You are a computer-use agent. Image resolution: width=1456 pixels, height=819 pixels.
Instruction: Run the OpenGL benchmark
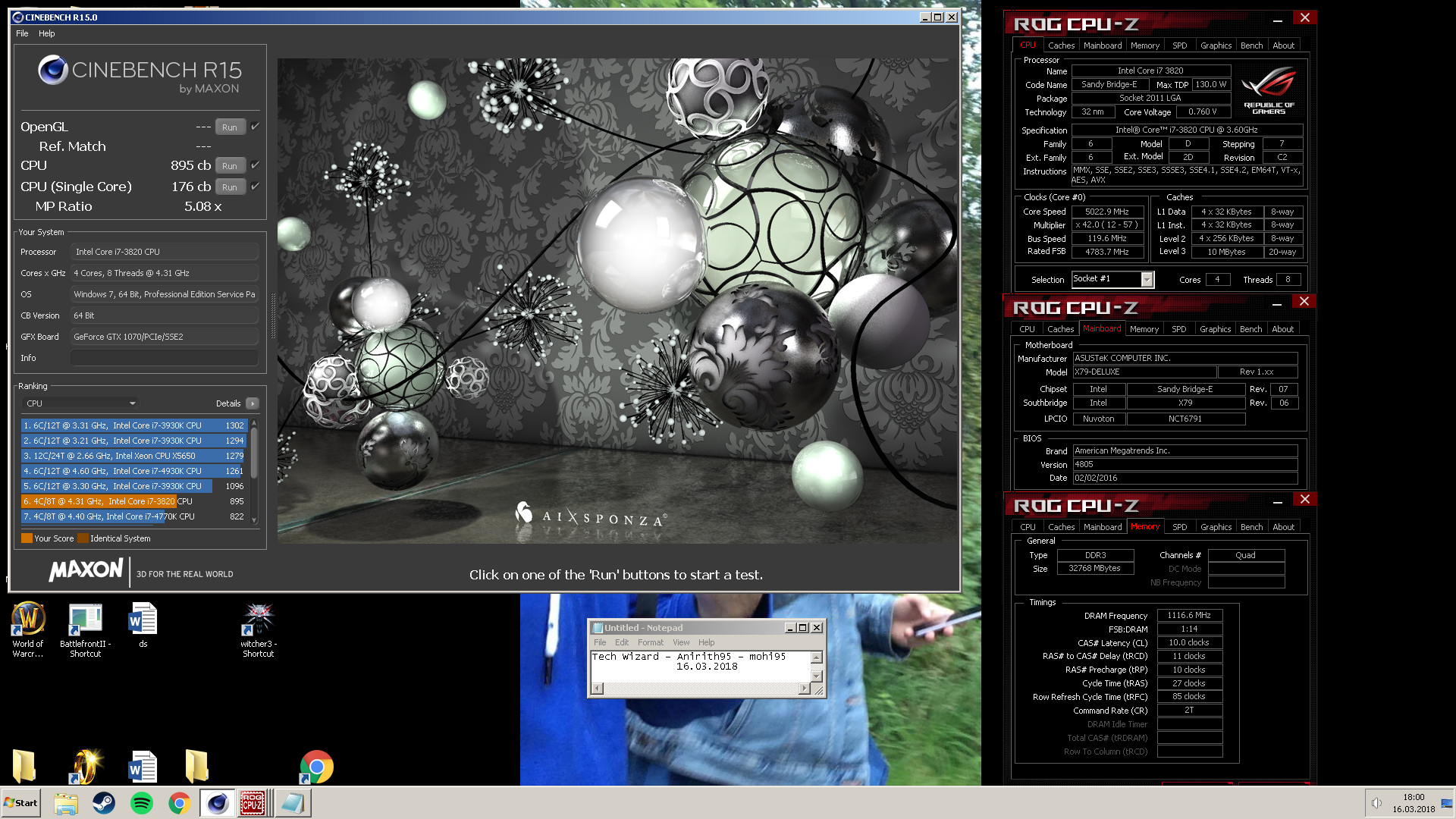[x=230, y=127]
